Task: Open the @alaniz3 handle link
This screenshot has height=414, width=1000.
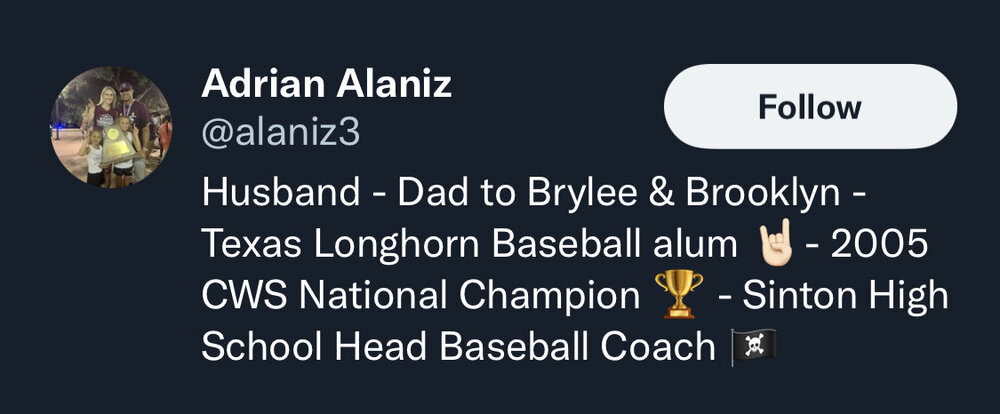Action: [280, 133]
